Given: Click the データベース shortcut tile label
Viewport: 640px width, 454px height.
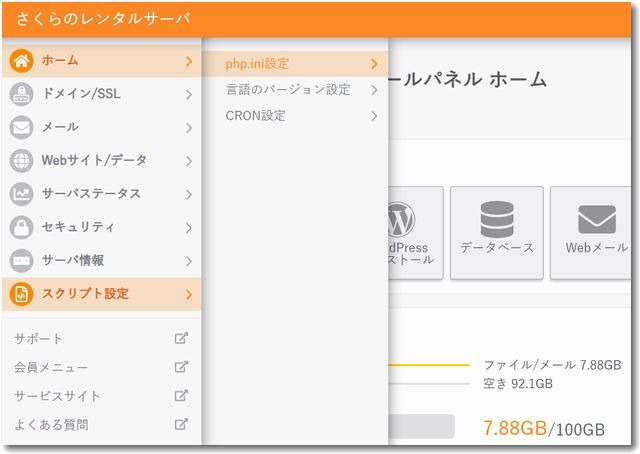Looking at the screenshot, I should (497, 247).
